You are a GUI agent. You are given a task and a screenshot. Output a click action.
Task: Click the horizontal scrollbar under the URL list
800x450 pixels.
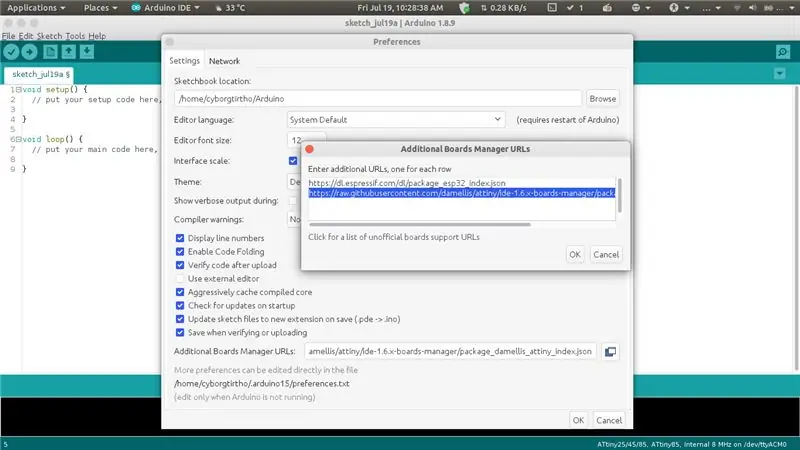[x=420, y=224]
